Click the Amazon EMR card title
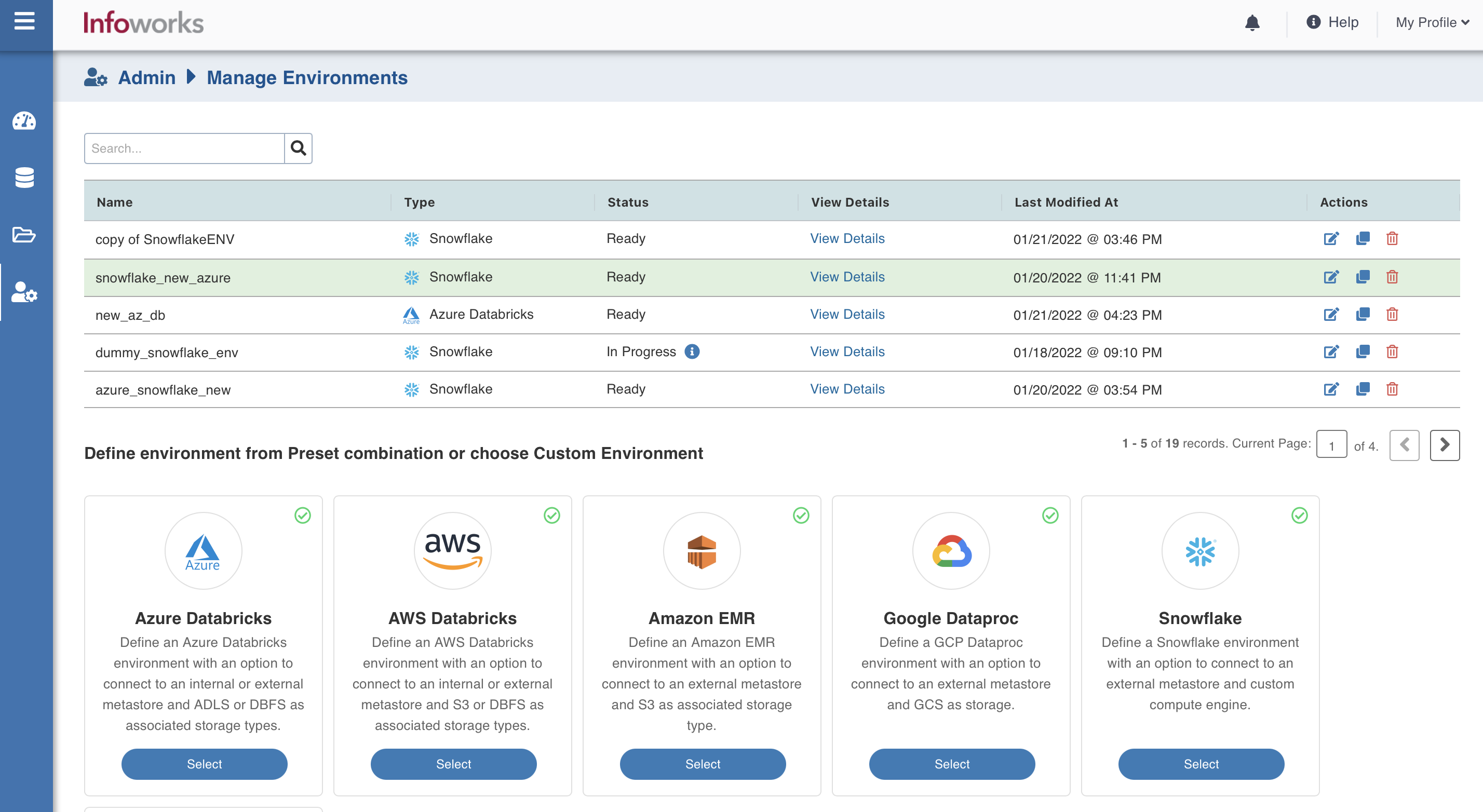This screenshot has width=1483, height=812. [x=702, y=618]
